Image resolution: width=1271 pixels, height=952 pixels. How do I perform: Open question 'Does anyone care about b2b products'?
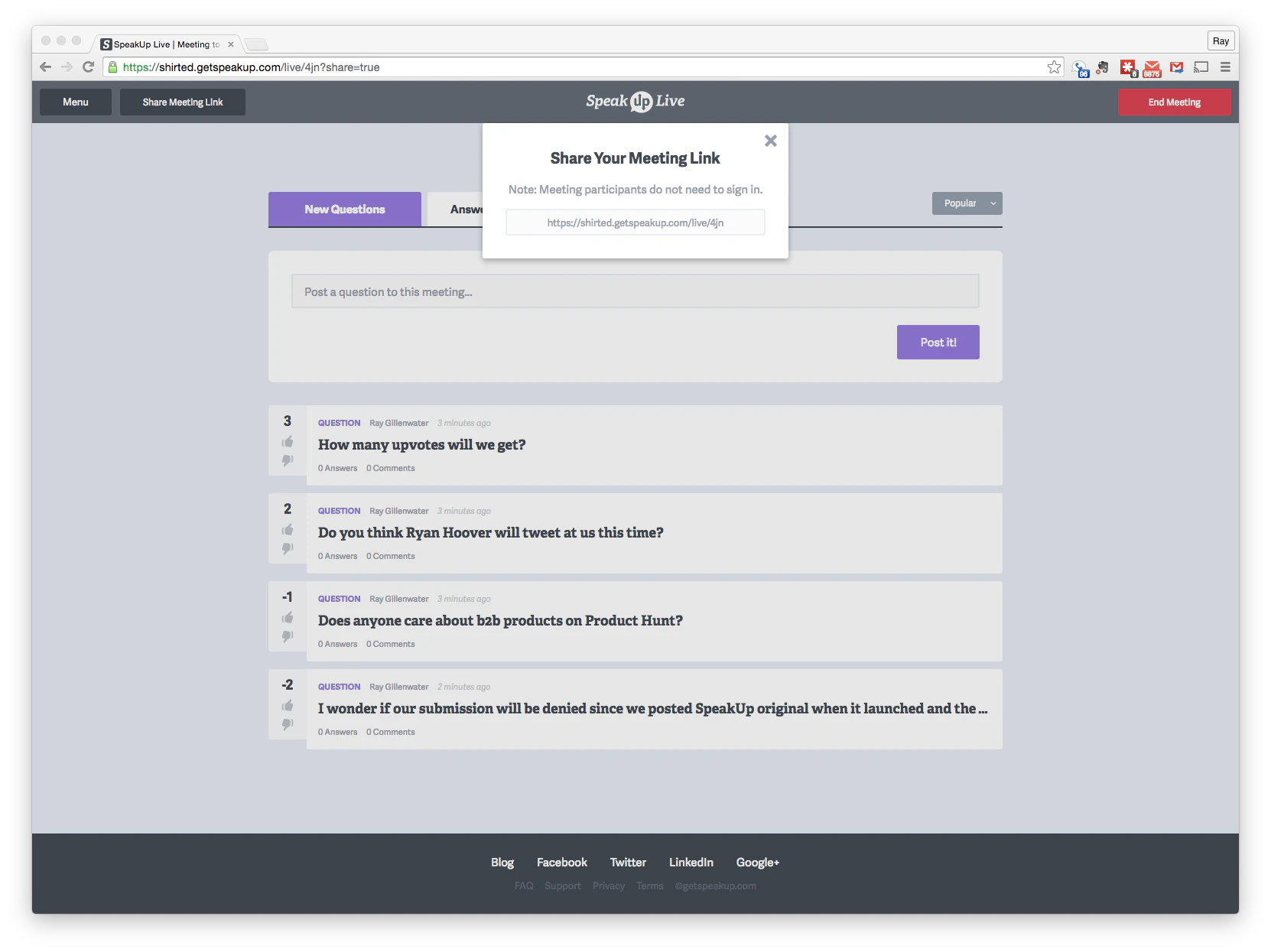500,621
